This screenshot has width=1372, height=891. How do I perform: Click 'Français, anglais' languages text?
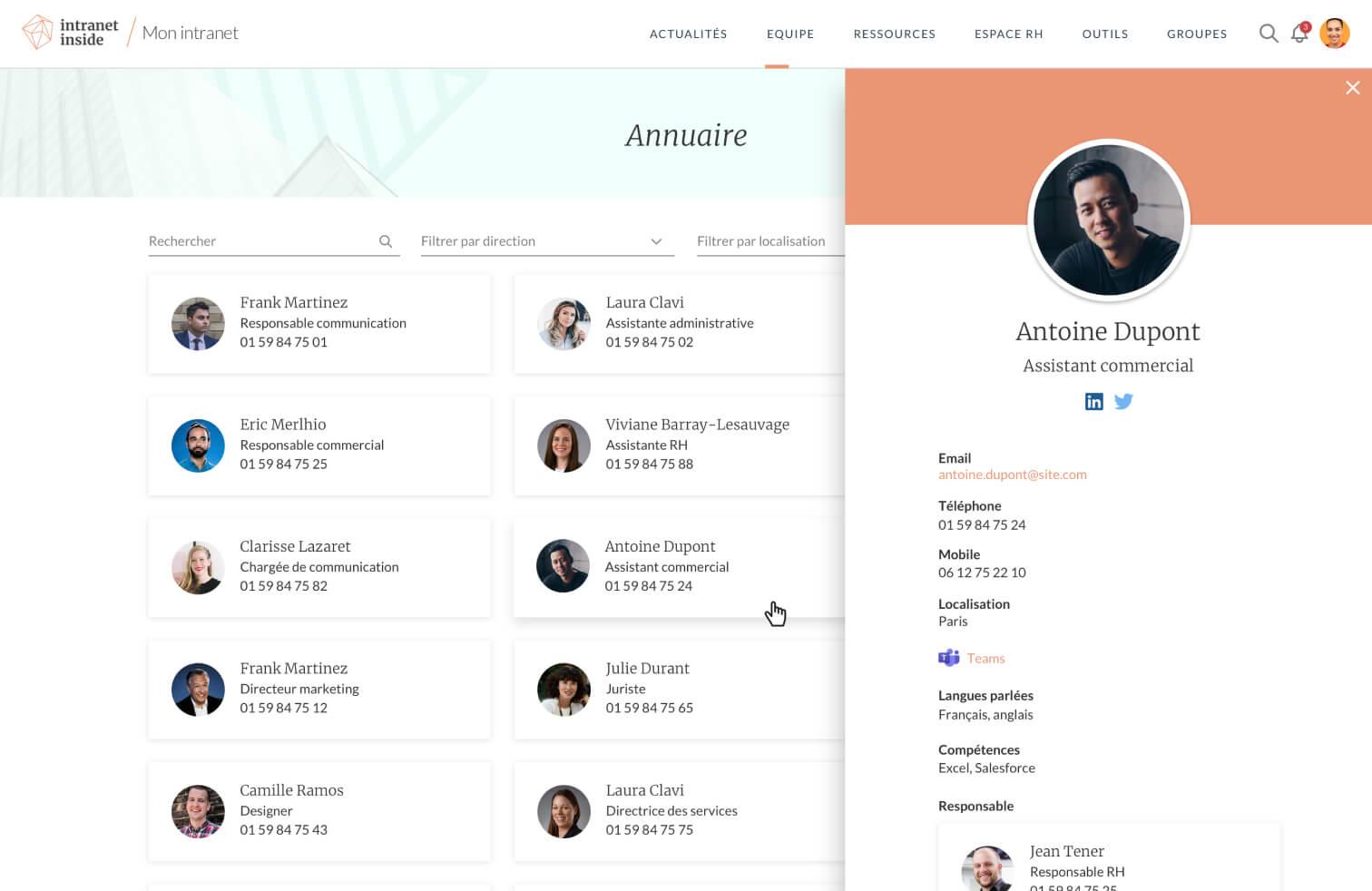[985, 715]
